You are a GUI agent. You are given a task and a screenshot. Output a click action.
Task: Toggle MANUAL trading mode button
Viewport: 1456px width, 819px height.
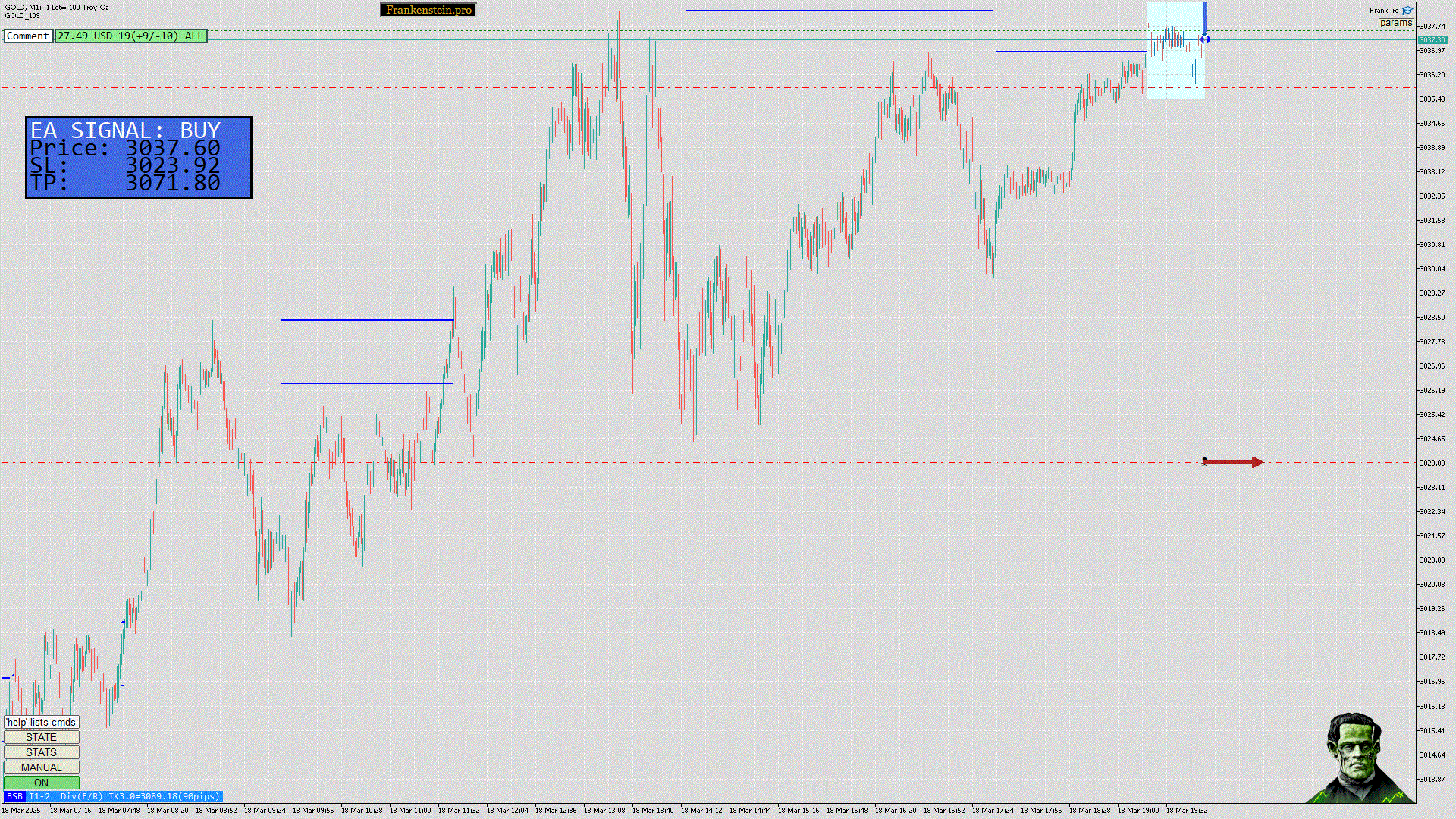tap(41, 767)
